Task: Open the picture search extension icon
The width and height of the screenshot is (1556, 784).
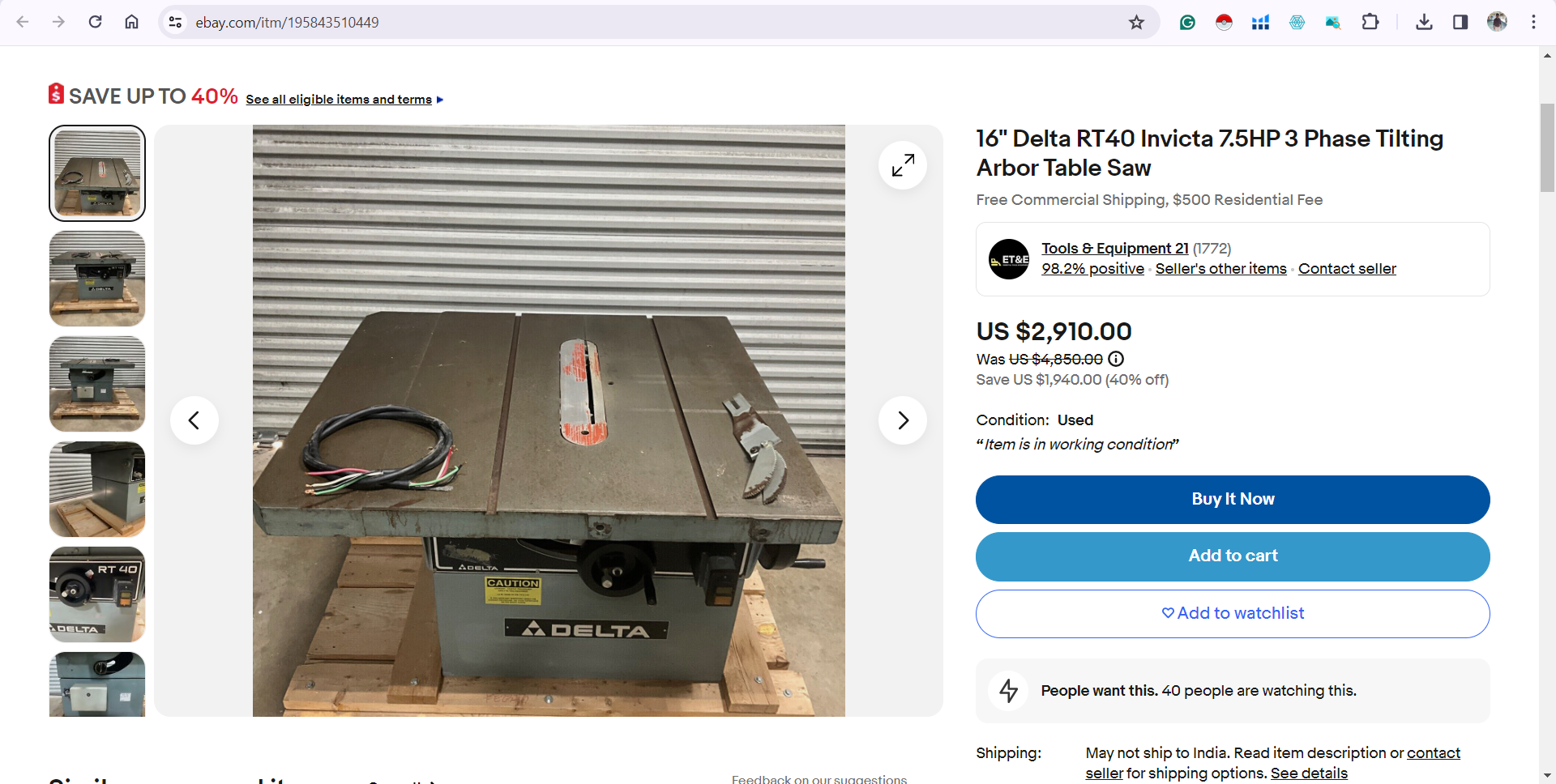Action: point(1333,22)
